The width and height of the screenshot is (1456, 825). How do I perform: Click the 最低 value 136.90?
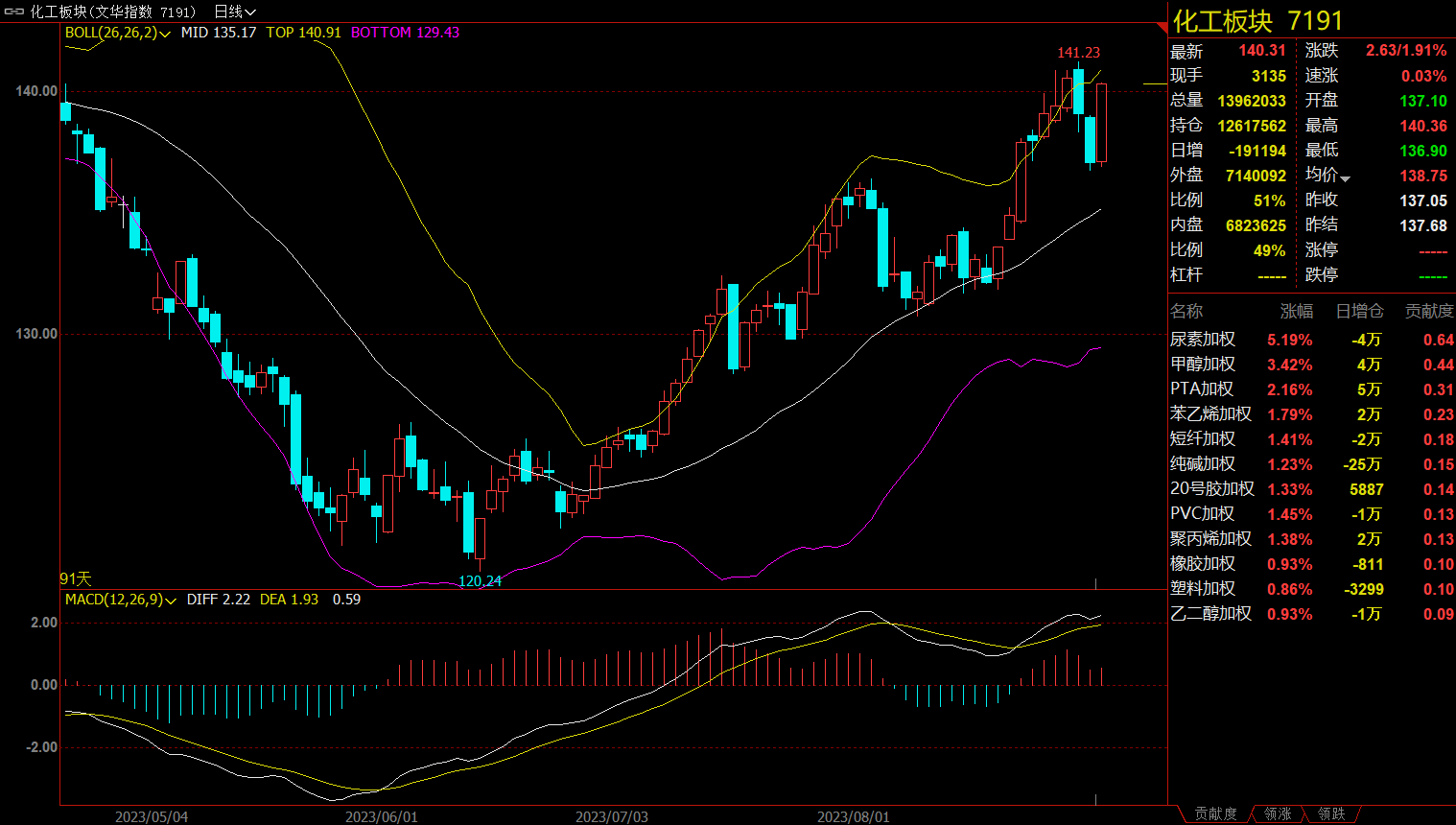(x=1423, y=151)
